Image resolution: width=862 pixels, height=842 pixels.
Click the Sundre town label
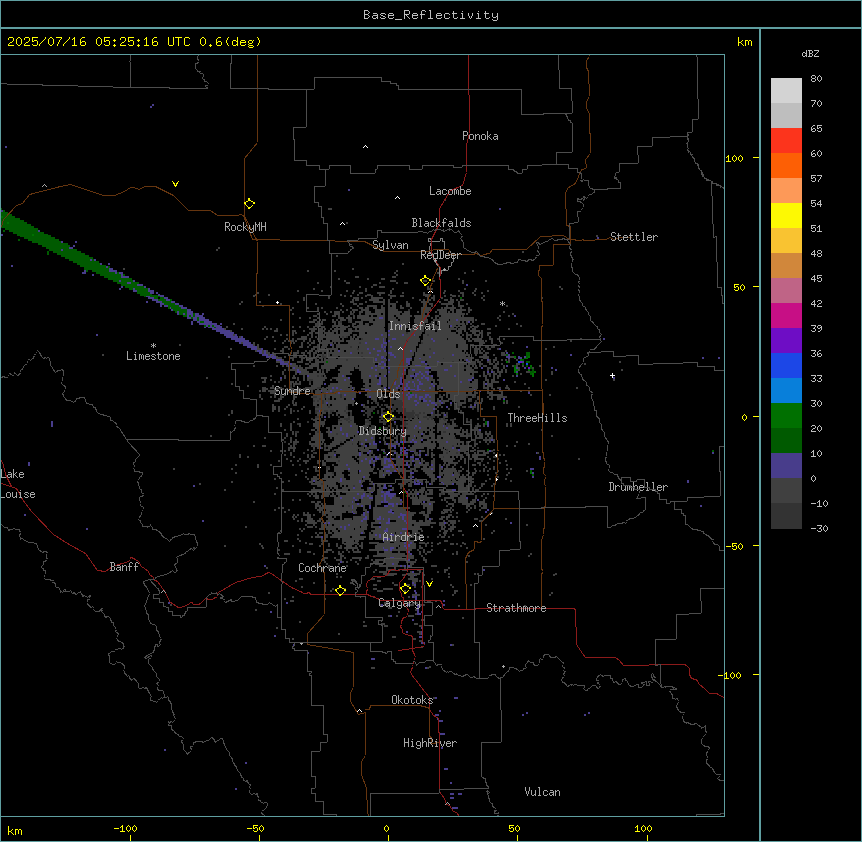click(292, 391)
